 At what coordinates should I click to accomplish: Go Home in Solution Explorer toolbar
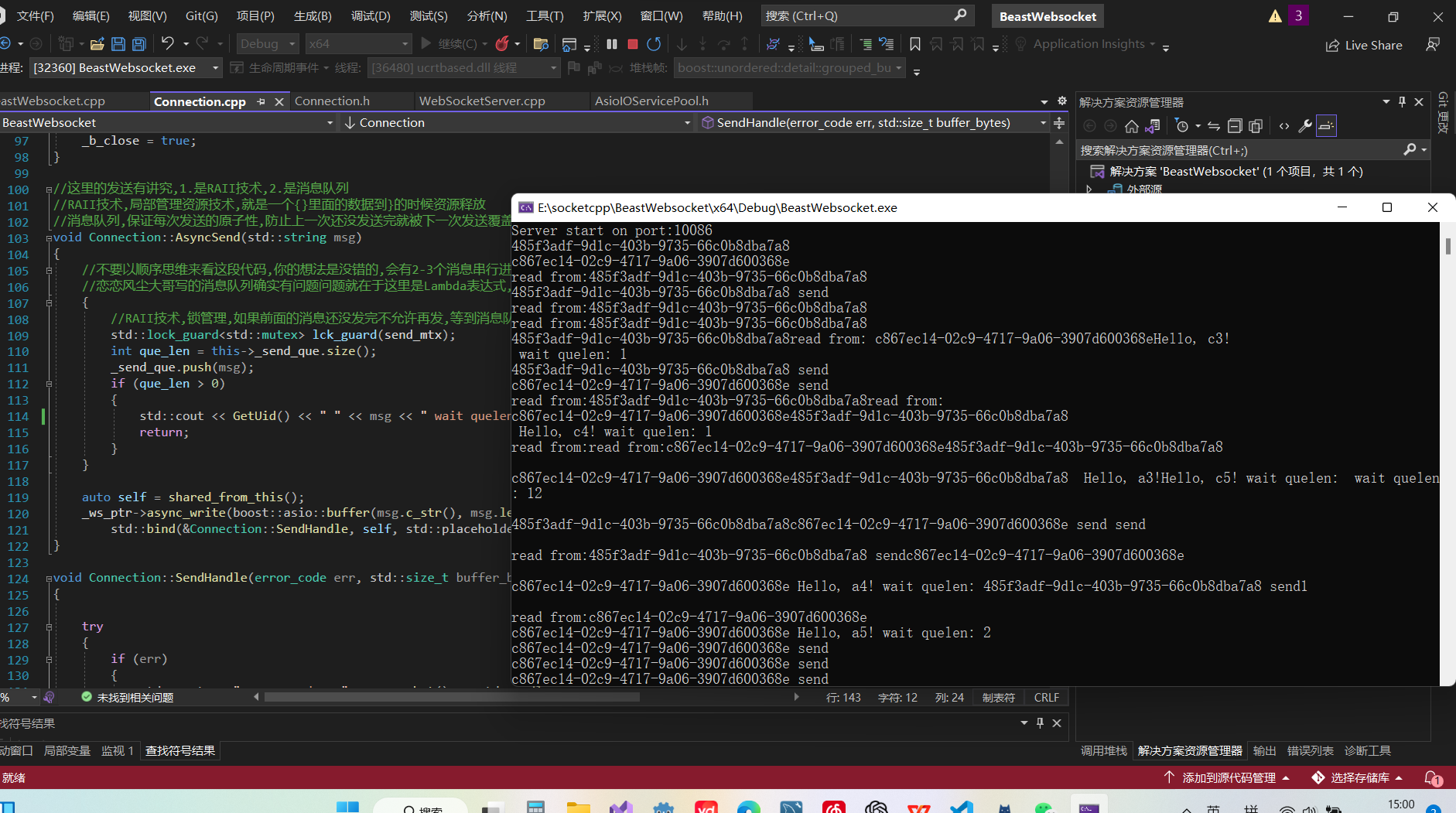click(x=1132, y=126)
